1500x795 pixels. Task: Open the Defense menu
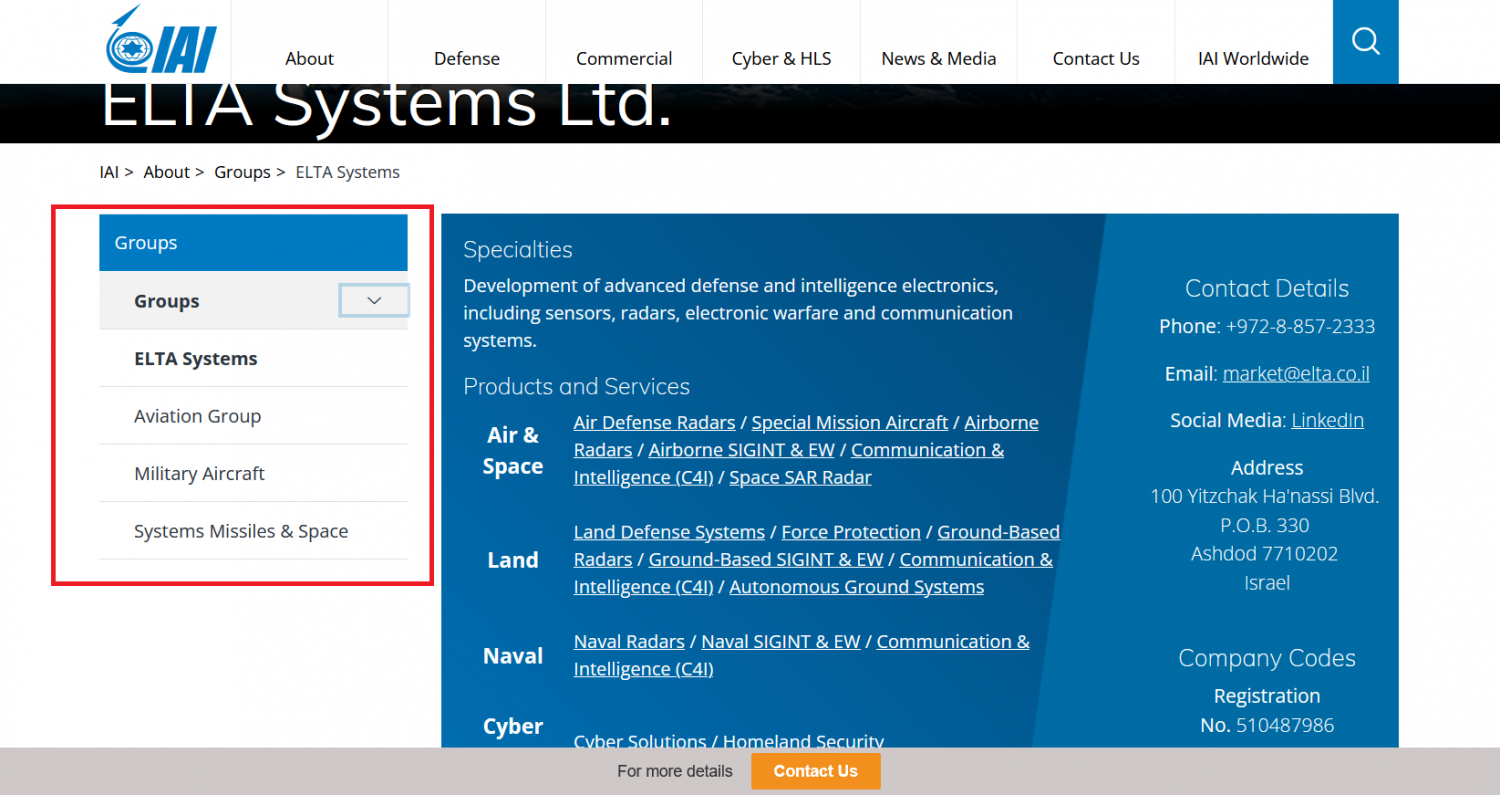click(467, 58)
